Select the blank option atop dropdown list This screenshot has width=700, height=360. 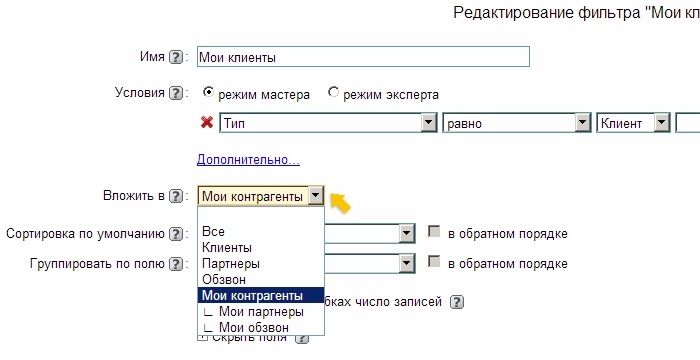coord(261,216)
